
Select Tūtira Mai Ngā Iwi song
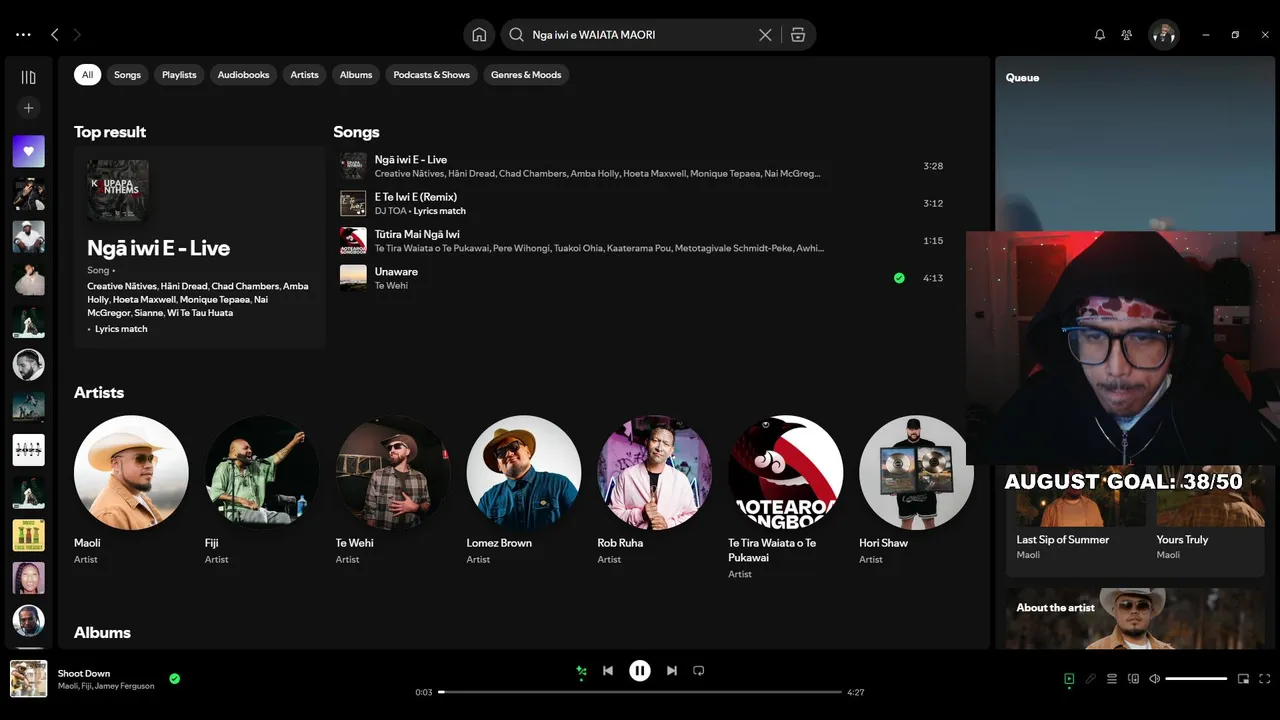(x=640, y=241)
